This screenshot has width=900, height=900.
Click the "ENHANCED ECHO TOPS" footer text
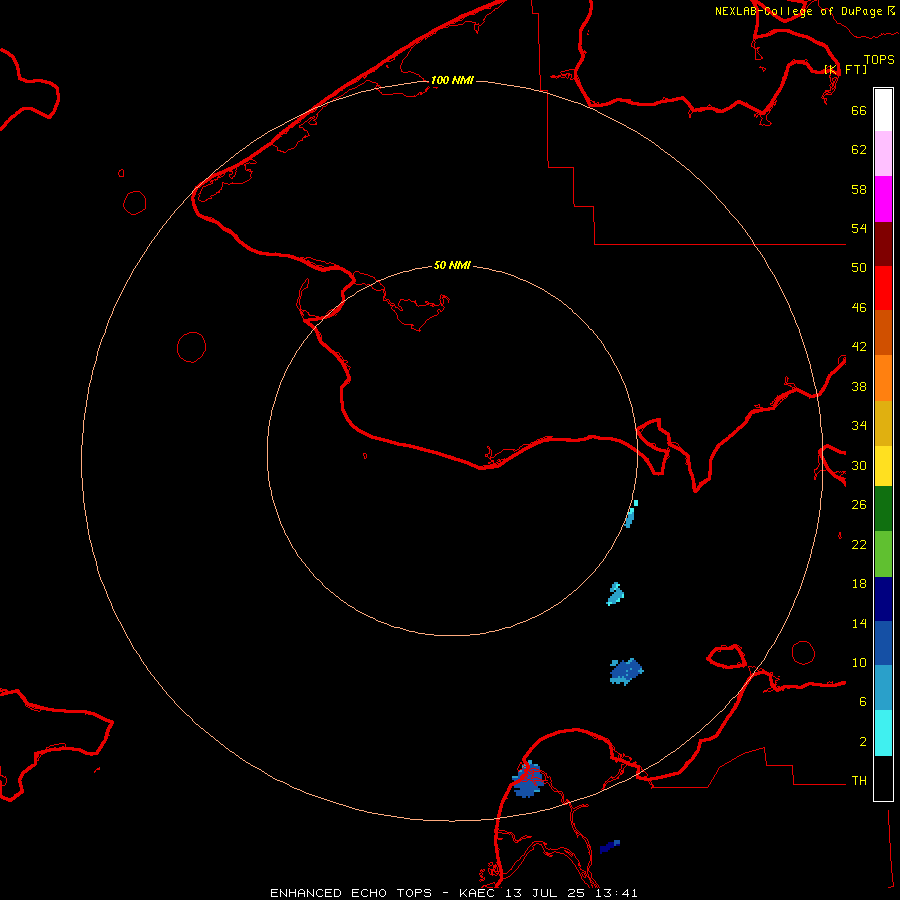(x=351, y=893)
